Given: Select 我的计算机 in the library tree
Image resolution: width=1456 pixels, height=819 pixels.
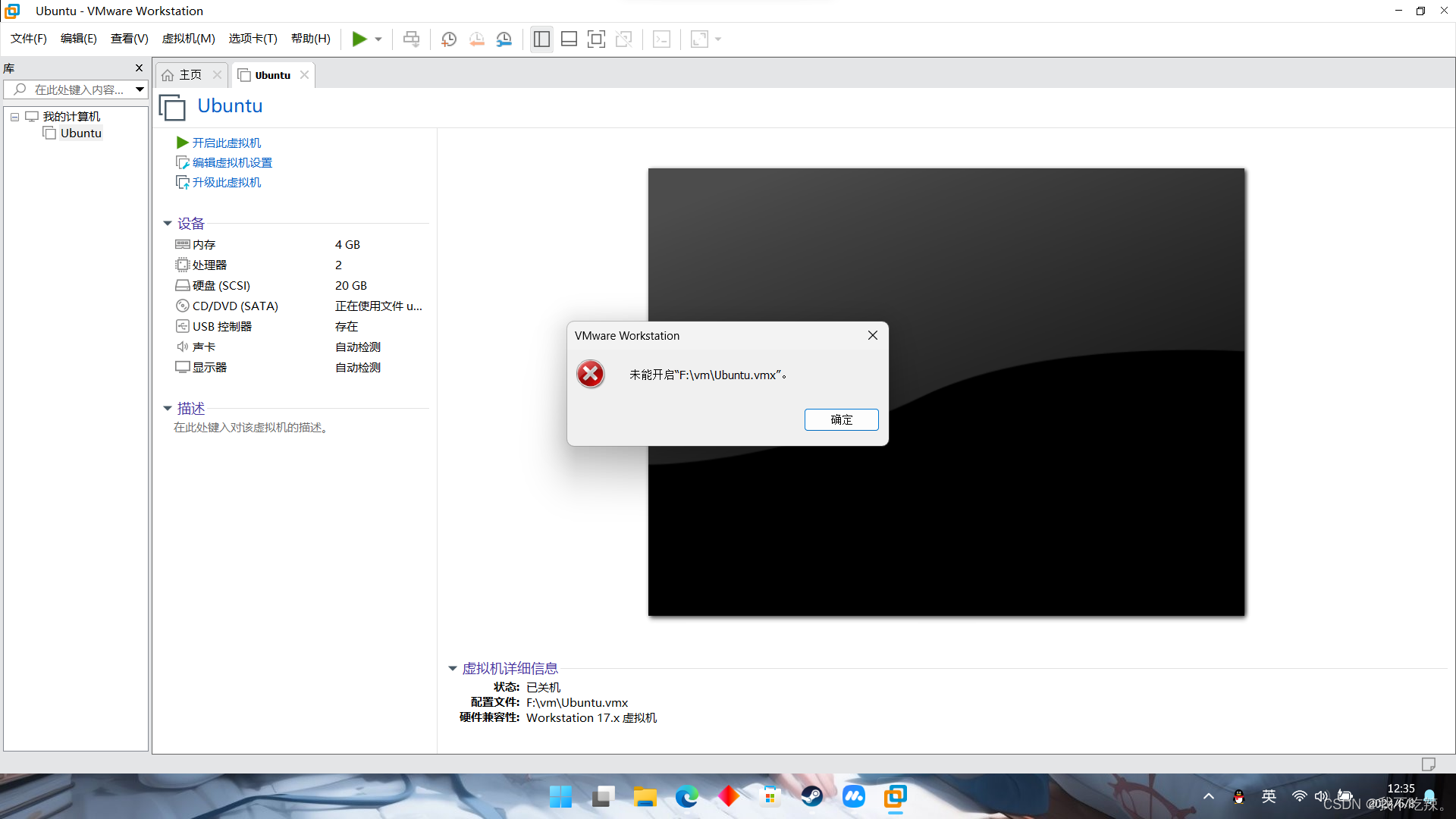Looking at the screenshot, I should pyautogui.click(x=71, y=116).
